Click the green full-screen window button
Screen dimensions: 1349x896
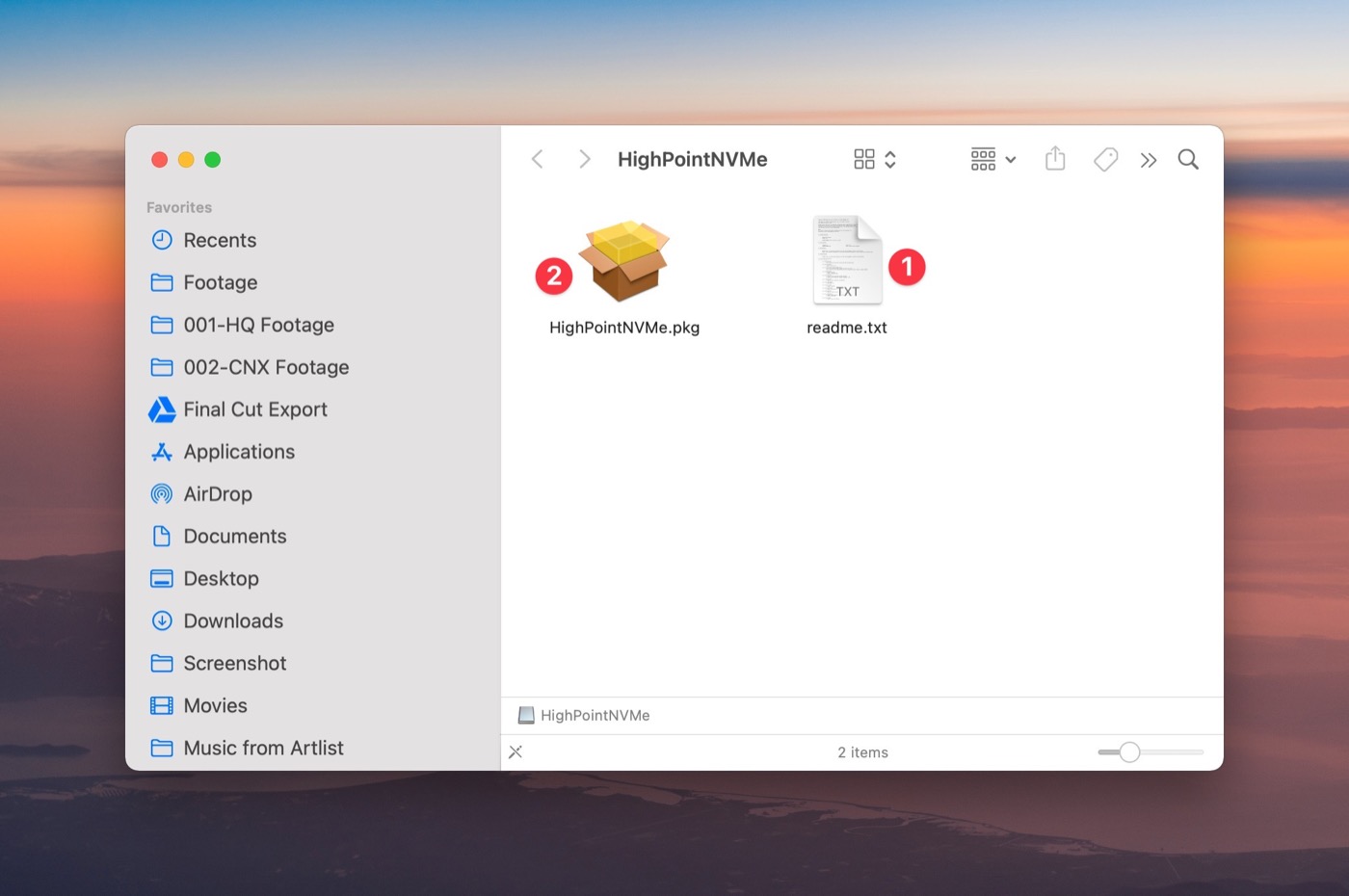pos(213,160)
